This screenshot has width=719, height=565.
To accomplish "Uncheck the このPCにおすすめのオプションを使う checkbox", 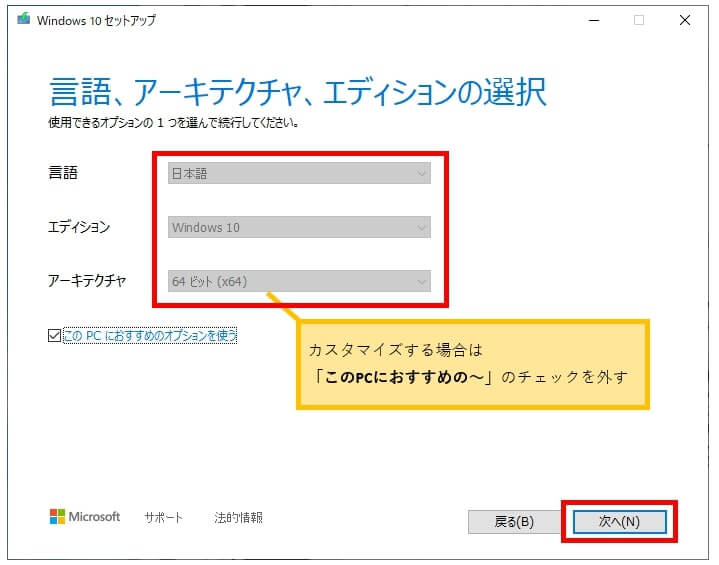I will pos(54,336).
